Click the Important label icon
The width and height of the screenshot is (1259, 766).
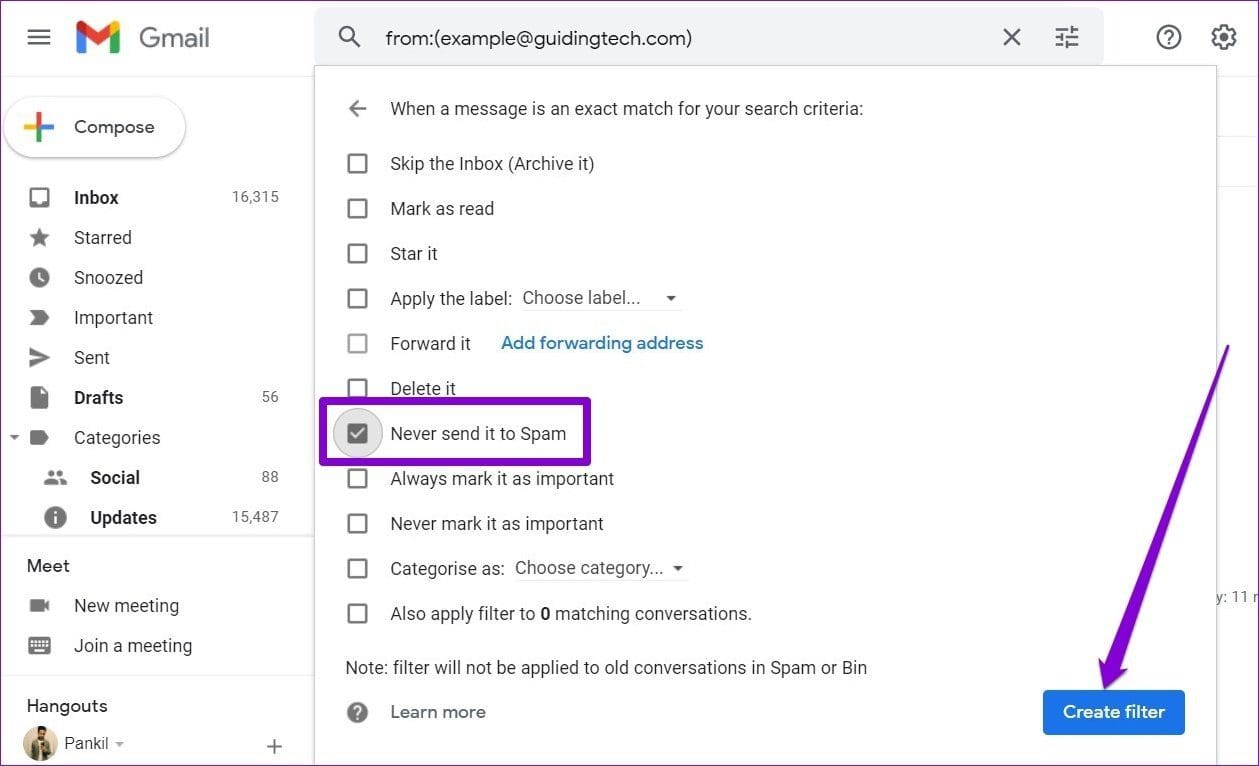click(39, 318)
